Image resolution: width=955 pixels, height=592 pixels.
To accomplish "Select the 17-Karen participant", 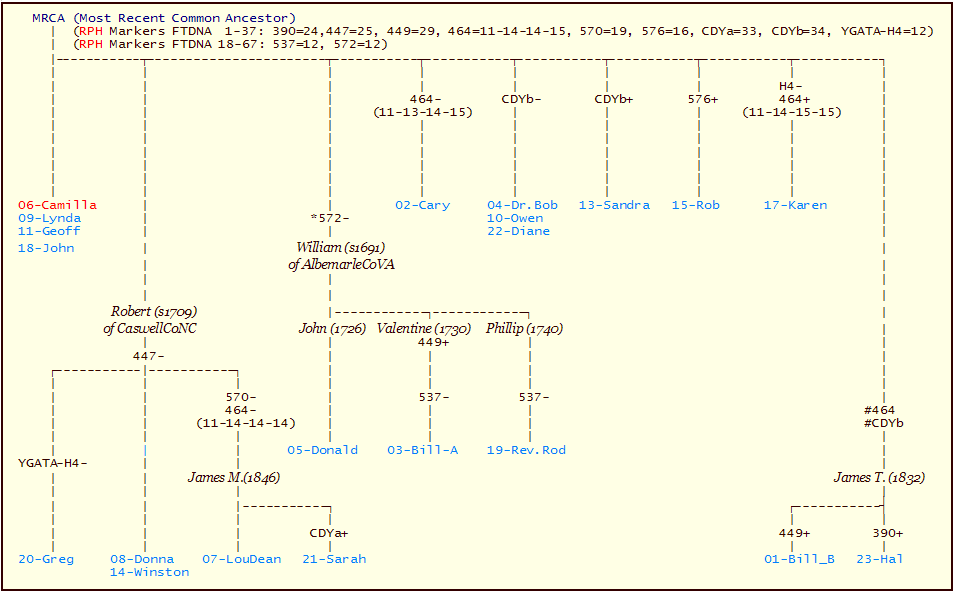I will click(x=795, y=205).
